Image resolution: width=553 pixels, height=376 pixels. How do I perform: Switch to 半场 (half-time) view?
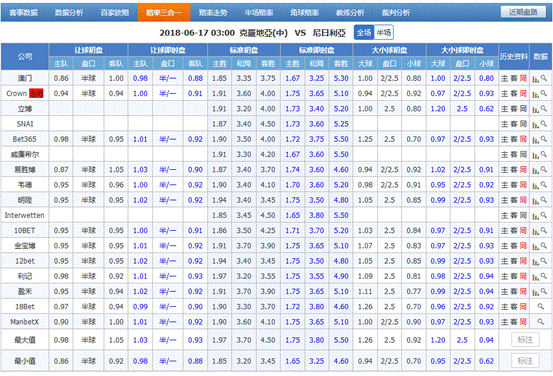tap(384, 33)
